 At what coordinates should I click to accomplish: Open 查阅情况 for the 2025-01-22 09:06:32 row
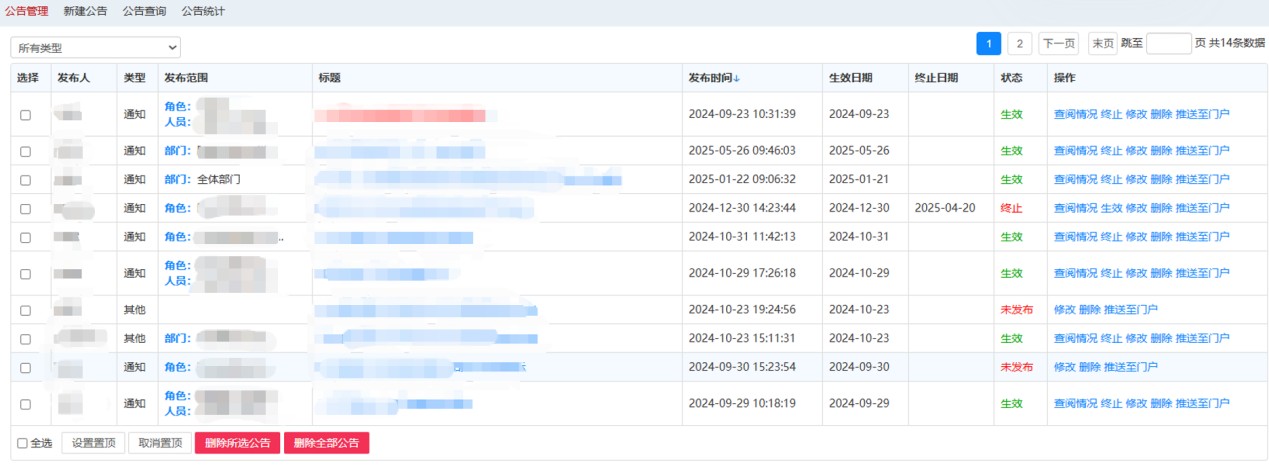click(1075, 180)
